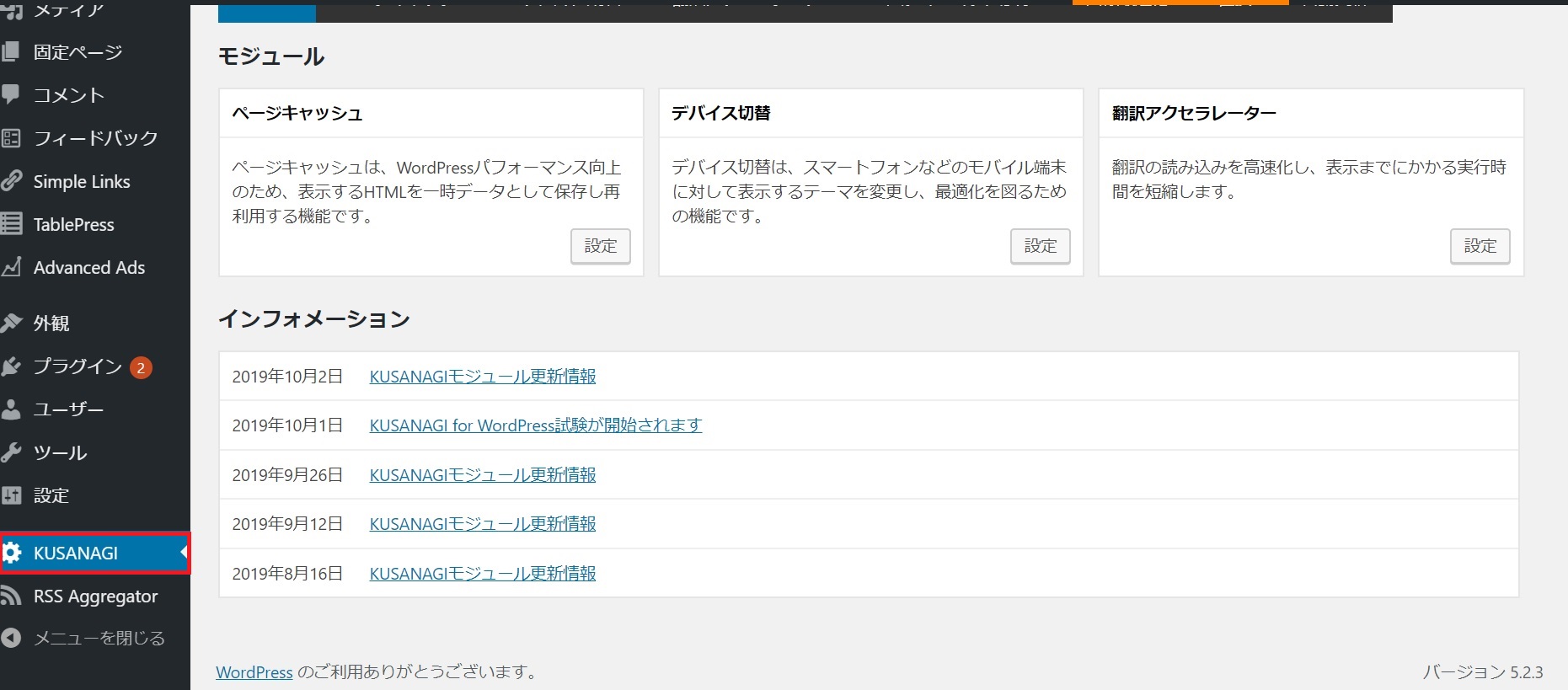Click the KUSANAGI gear icon

click(12, 553)
